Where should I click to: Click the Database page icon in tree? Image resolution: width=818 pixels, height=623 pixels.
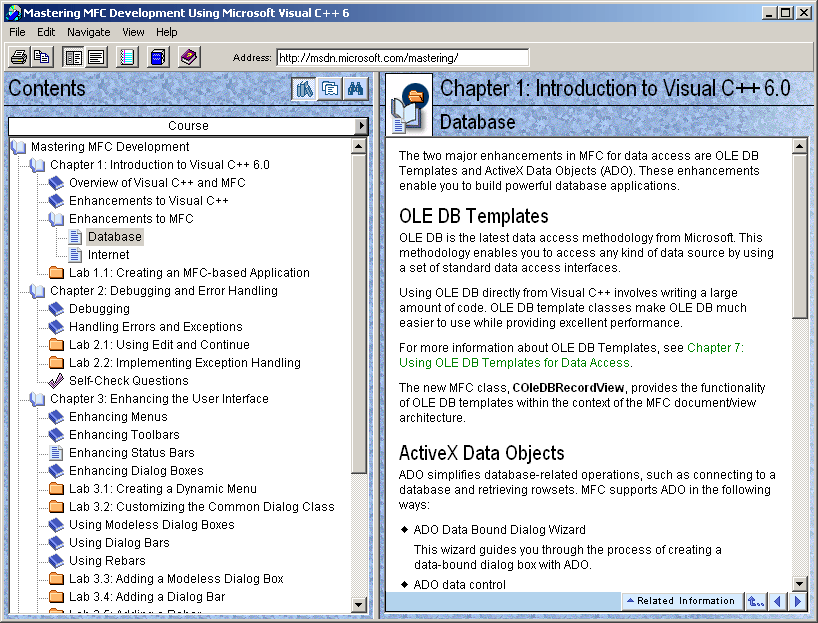coord(76,237)
